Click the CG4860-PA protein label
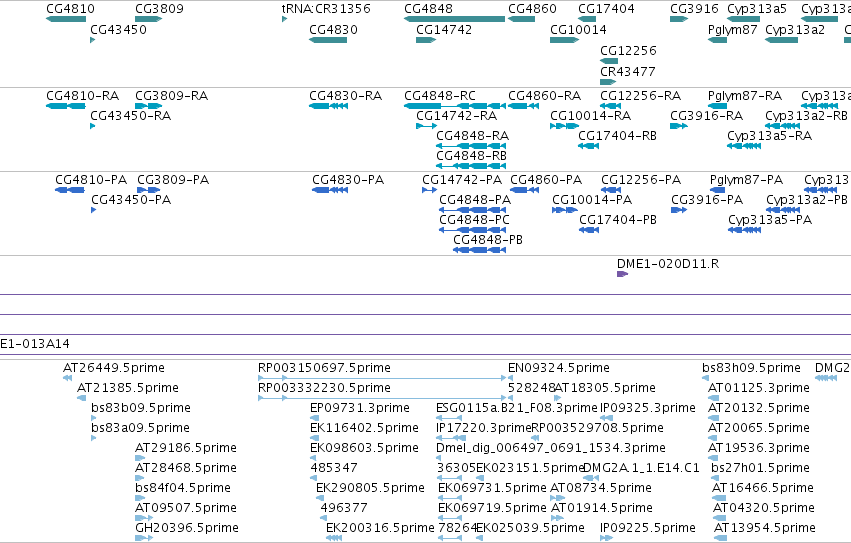 546,180
